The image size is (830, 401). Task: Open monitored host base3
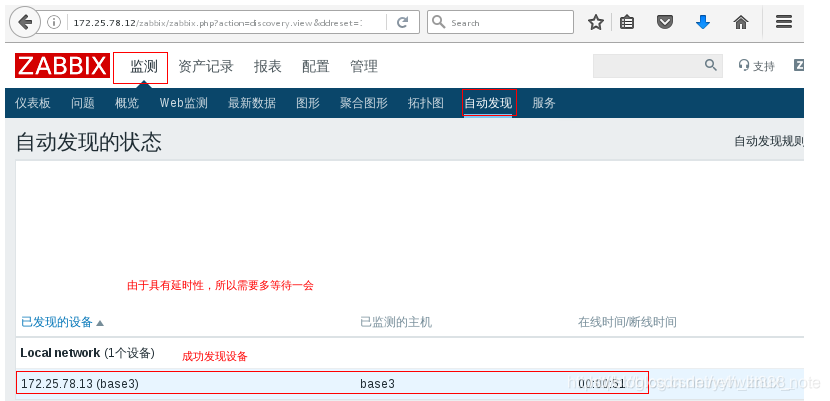coord(377,384)
